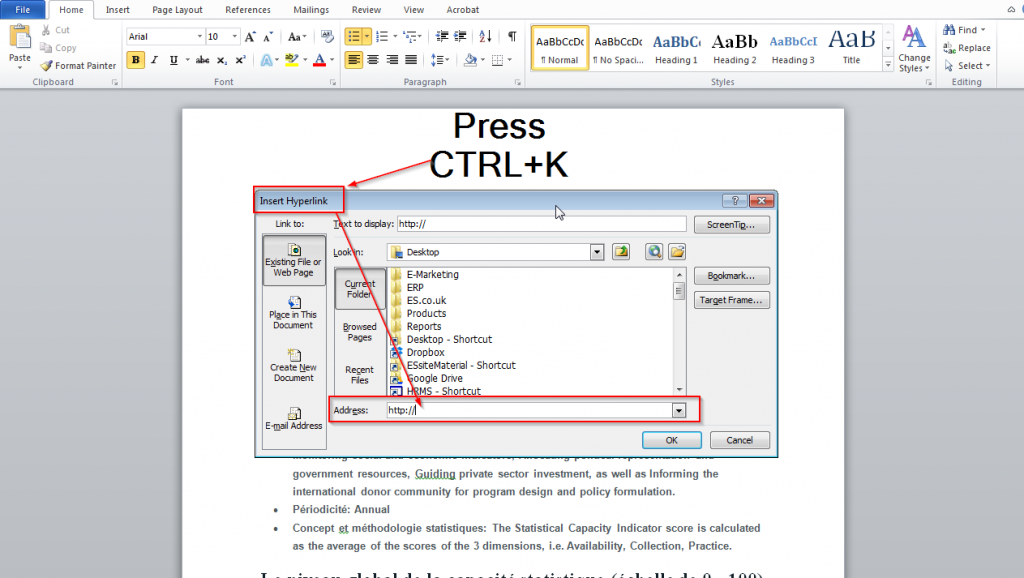Click the ScreenTip button
The image size is (1024, 578).
pos(731,225)
